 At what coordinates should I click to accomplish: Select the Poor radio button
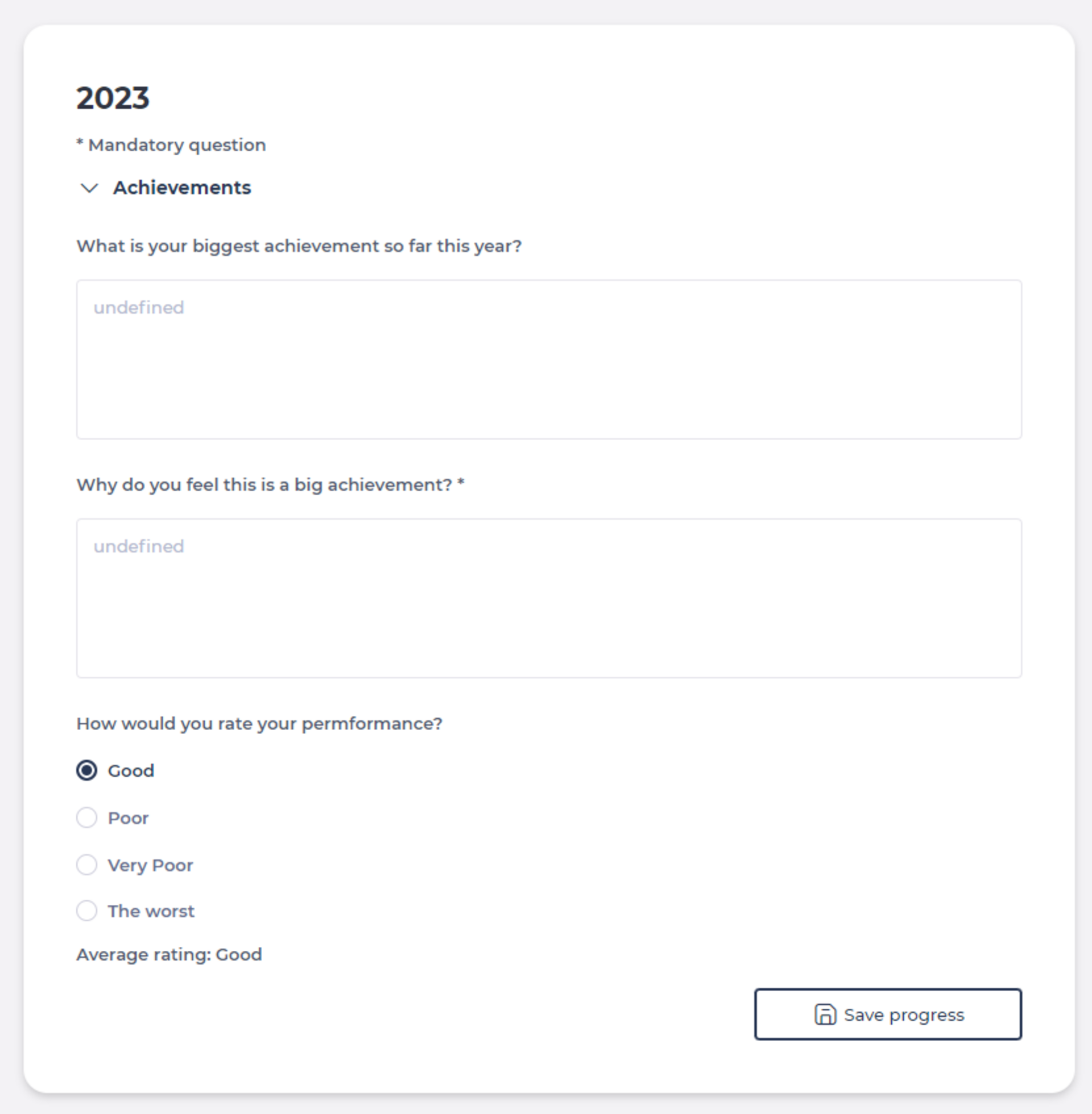click(86, 817)
